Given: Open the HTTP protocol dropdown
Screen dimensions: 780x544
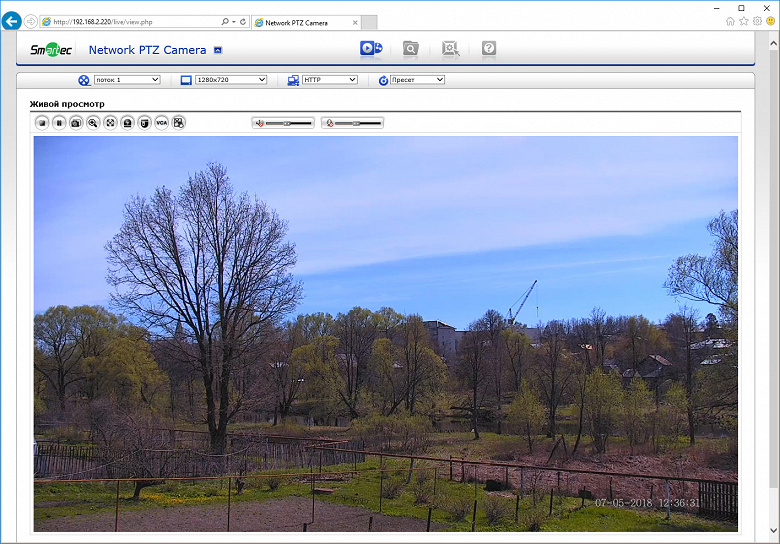Looking at the screenshot, I should (330, 80).
